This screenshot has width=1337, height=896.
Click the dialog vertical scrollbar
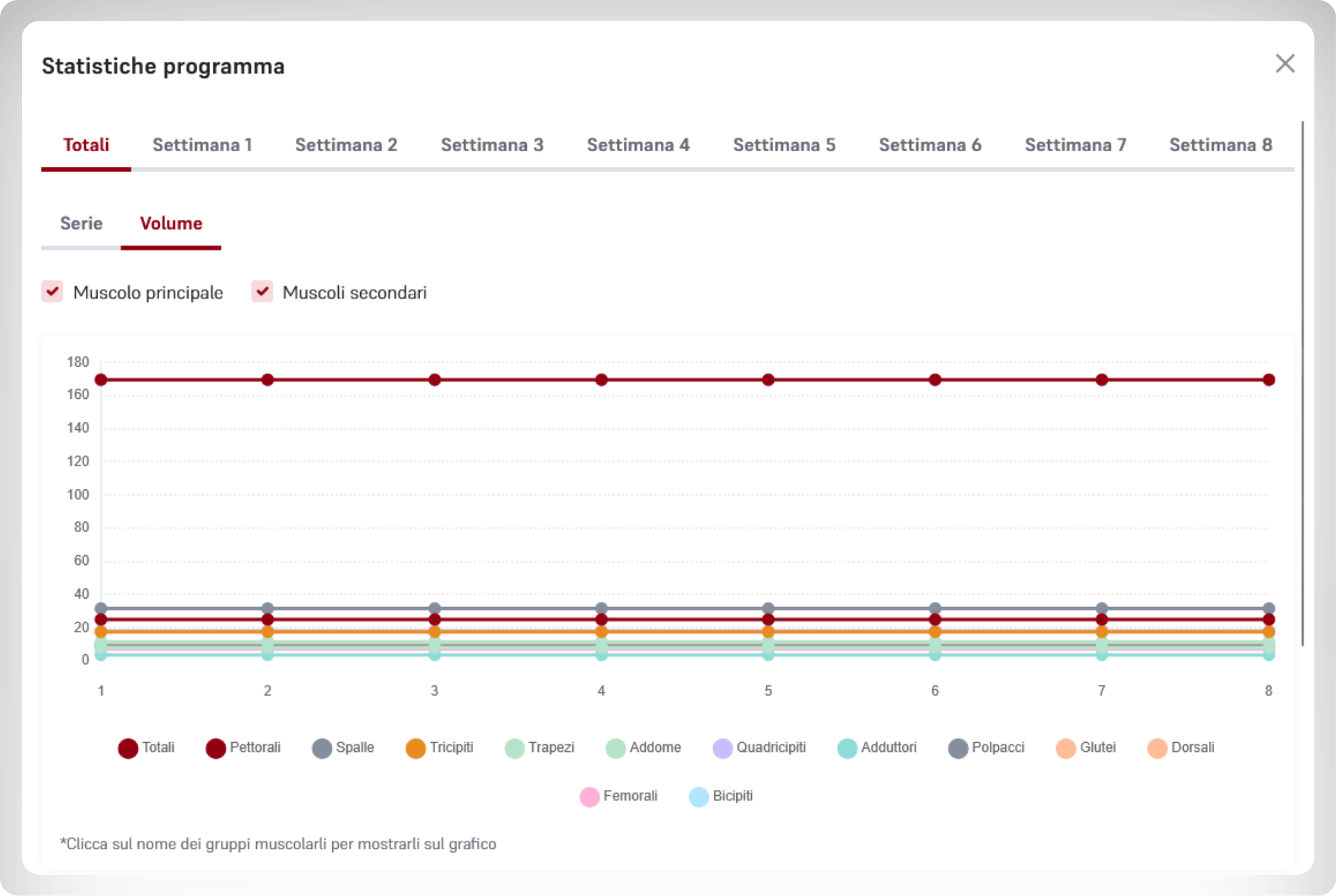[x=1302, y=383]
